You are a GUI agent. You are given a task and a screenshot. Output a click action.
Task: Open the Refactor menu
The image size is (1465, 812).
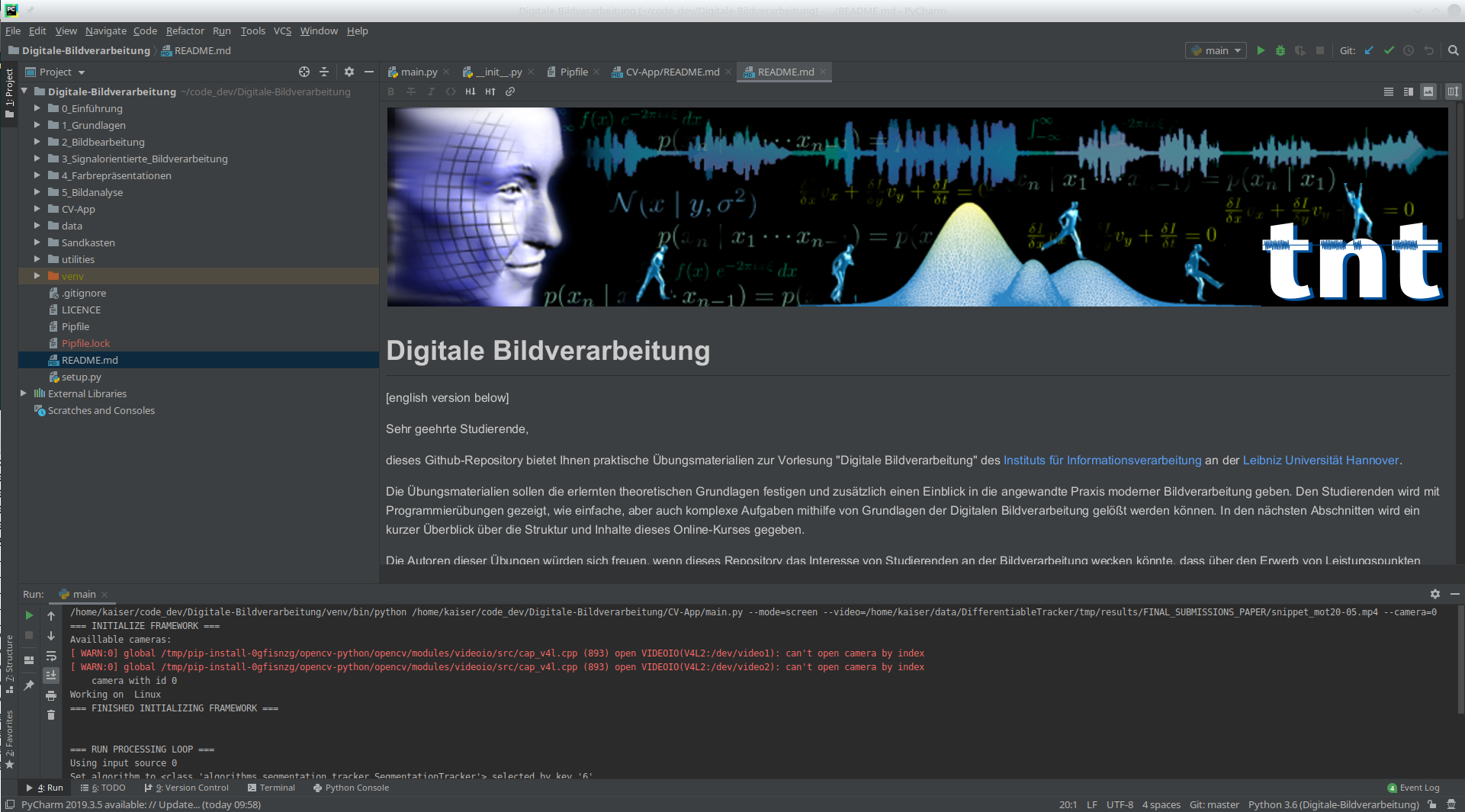(x=185, y=30)
